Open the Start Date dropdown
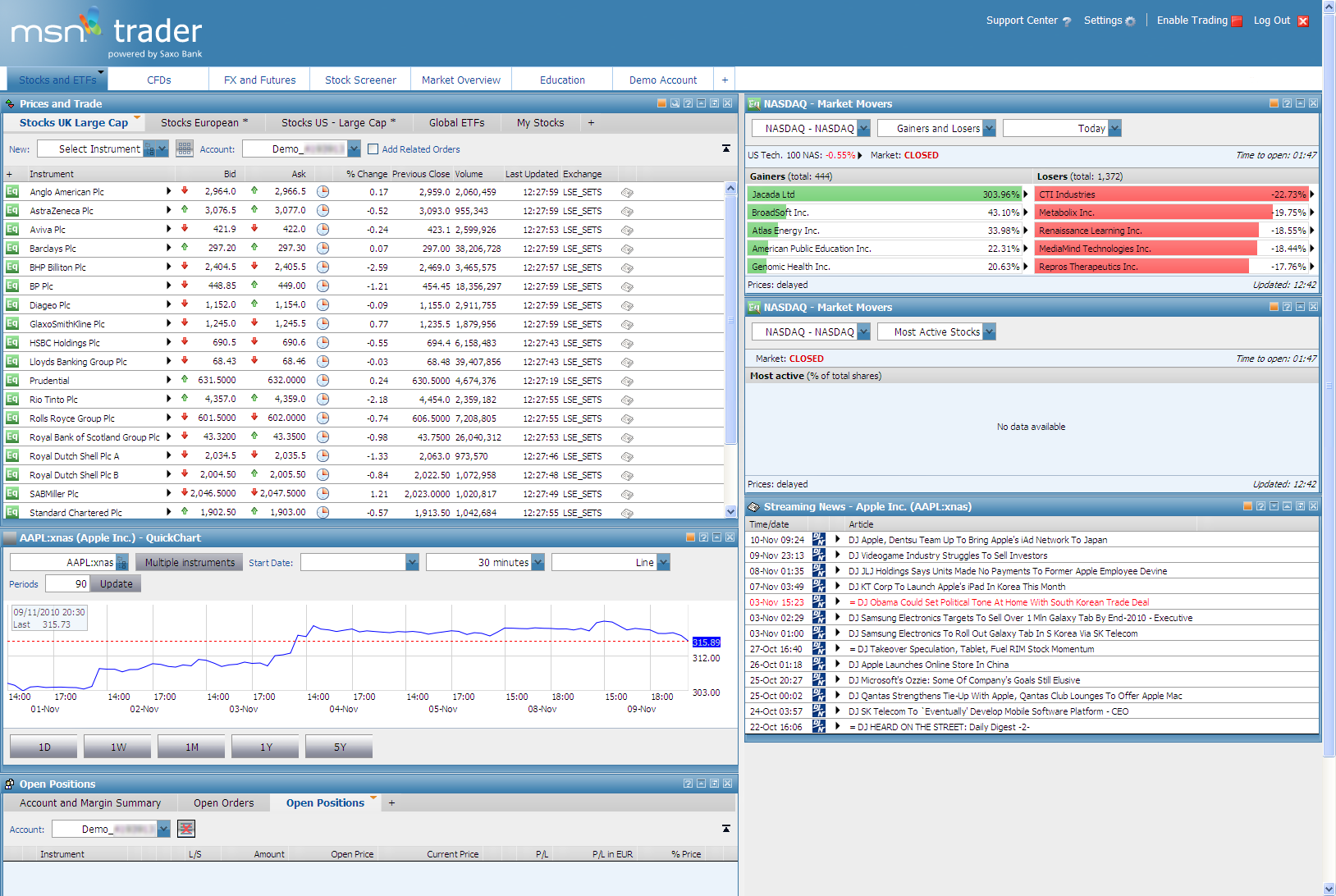Screen dimensions: 1336x896 click(412, 562)
